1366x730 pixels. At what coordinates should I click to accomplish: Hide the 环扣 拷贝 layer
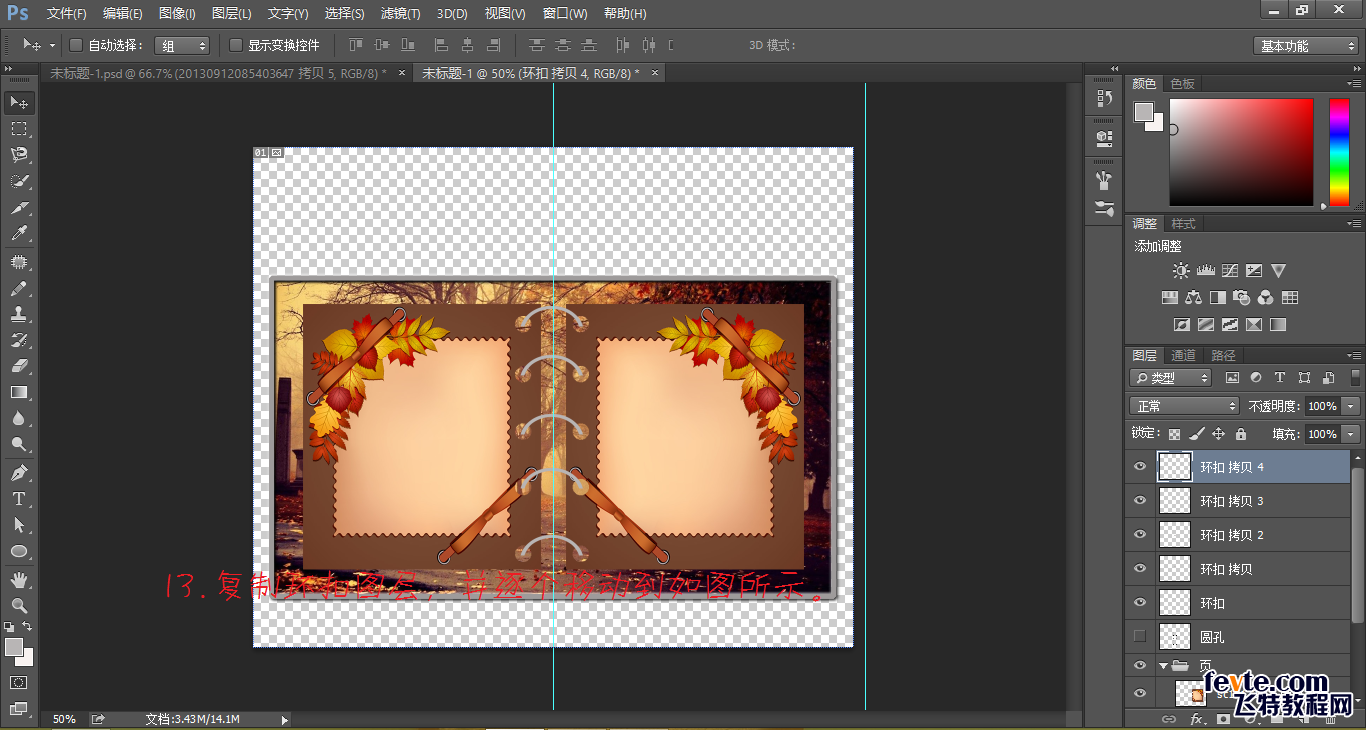pos(1140,569)
